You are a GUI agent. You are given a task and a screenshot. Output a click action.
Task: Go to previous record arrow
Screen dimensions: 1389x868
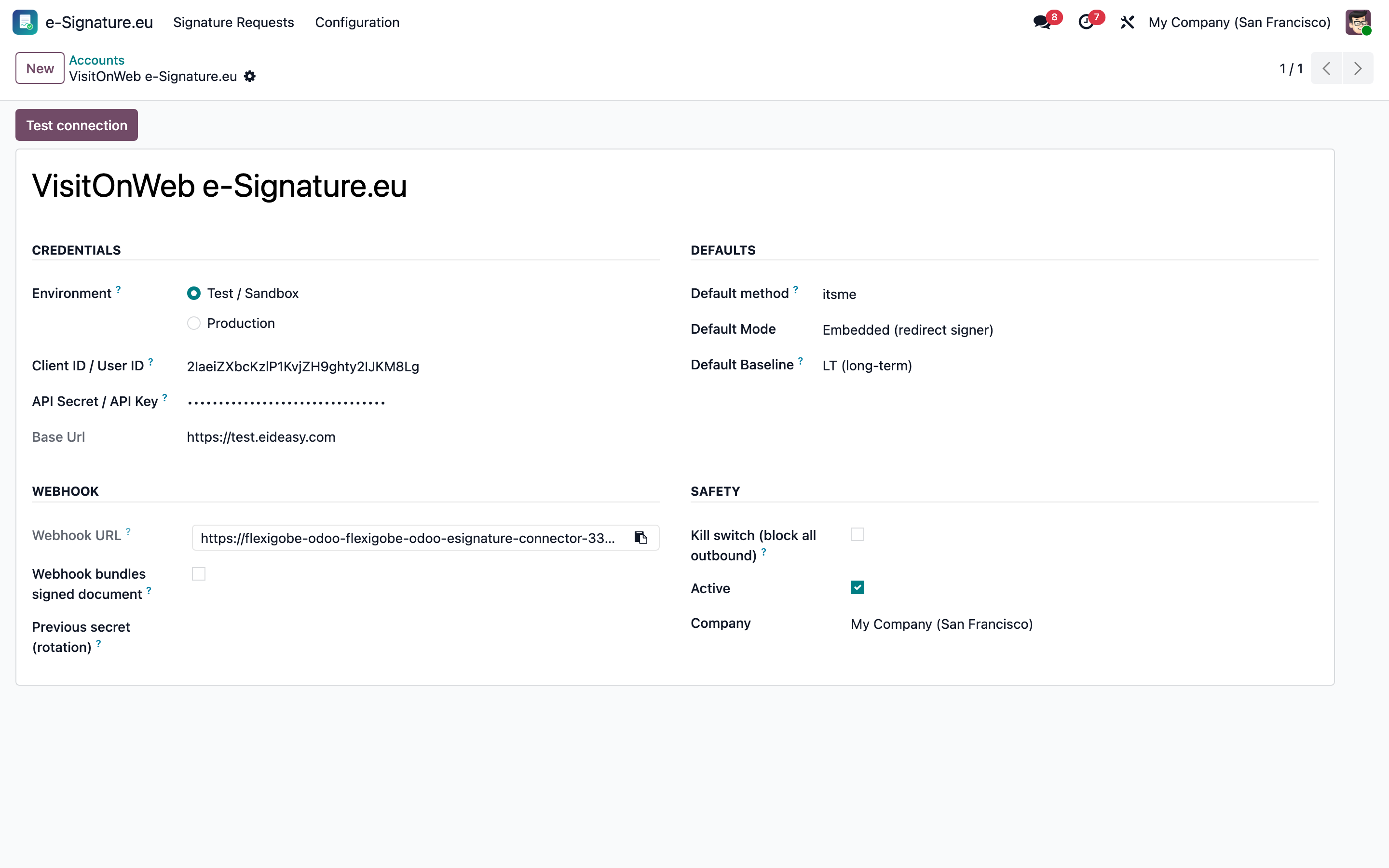point(1326,68)
